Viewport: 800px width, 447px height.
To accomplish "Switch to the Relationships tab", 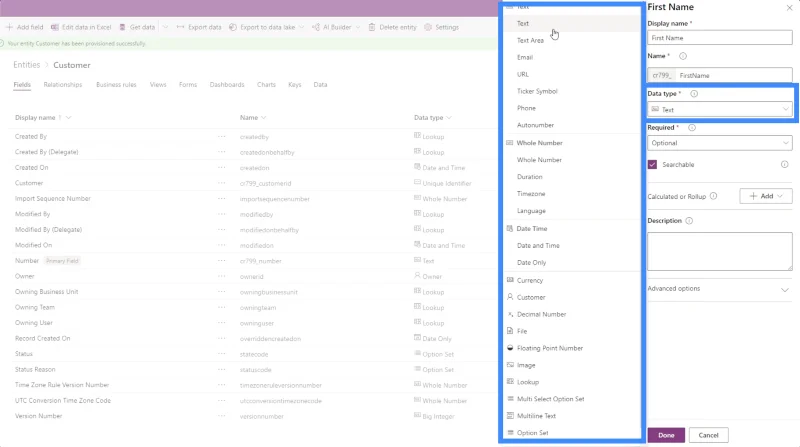I will point(63,85).
